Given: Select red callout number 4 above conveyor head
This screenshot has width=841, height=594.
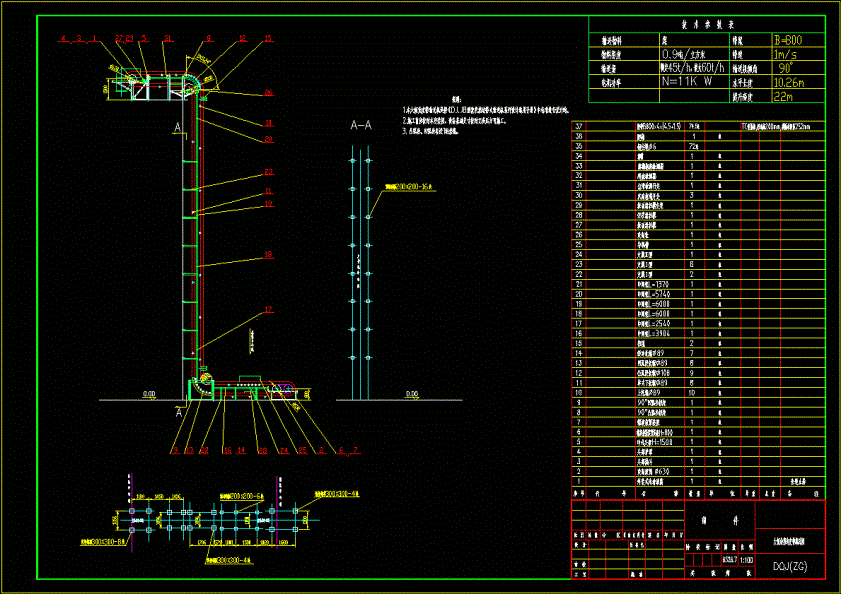Looking at the screenshot, I should (63, 39).
